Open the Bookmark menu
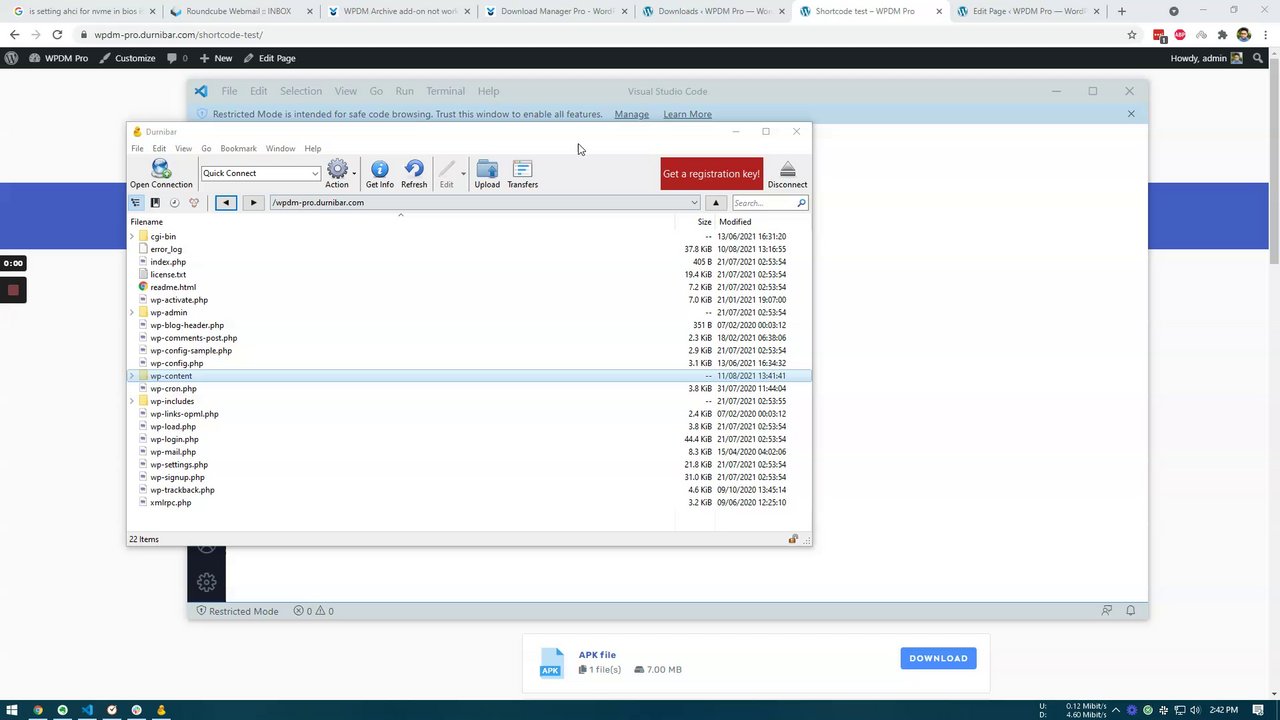This screenshot has width=1280, height=720. pyautogui.click(x=238, y=148)
